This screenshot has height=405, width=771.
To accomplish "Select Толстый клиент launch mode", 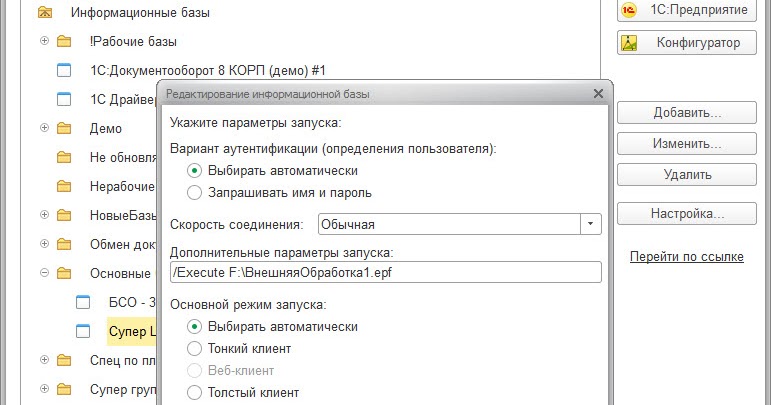I will (x=194, y=392).
